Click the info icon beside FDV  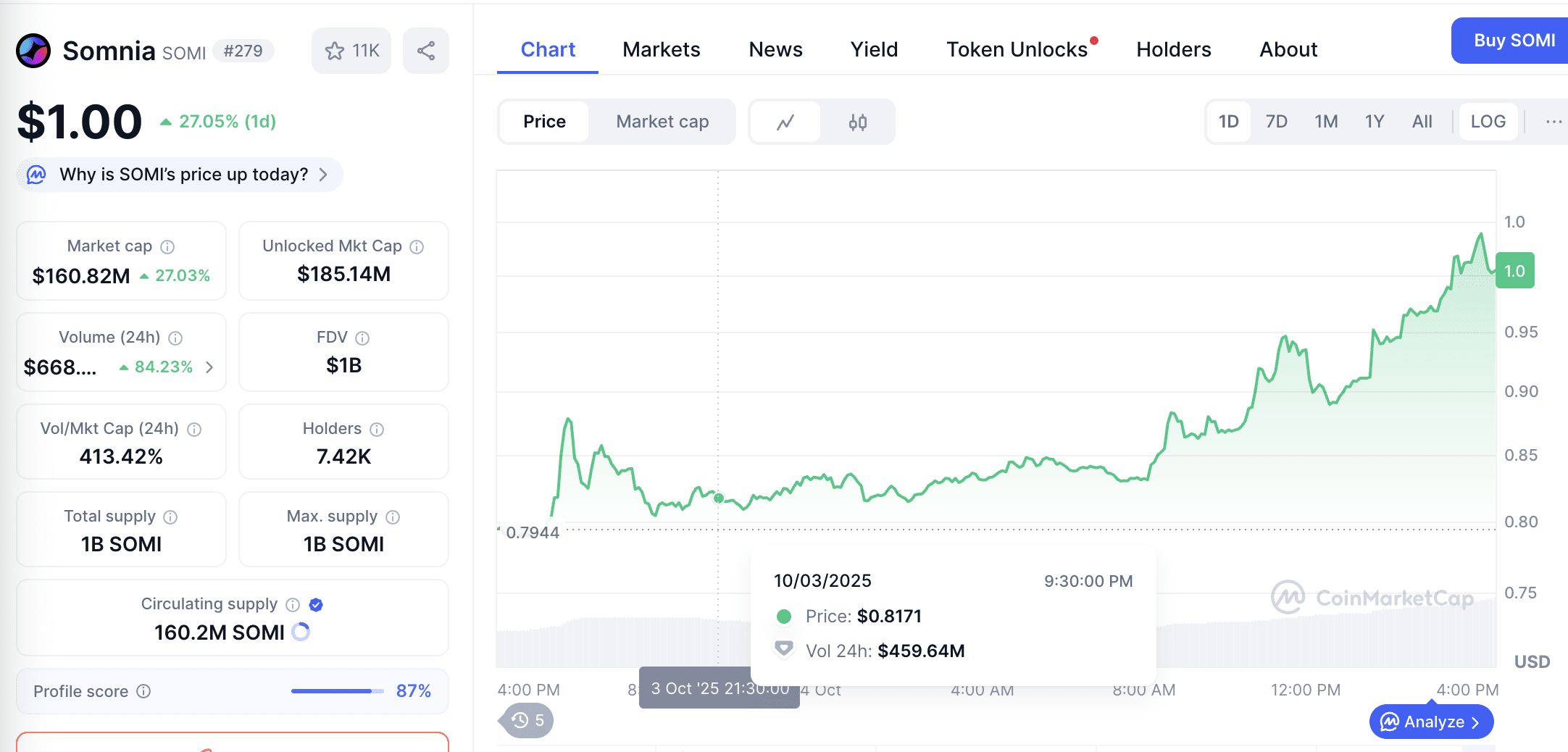[x=362, y=338]
